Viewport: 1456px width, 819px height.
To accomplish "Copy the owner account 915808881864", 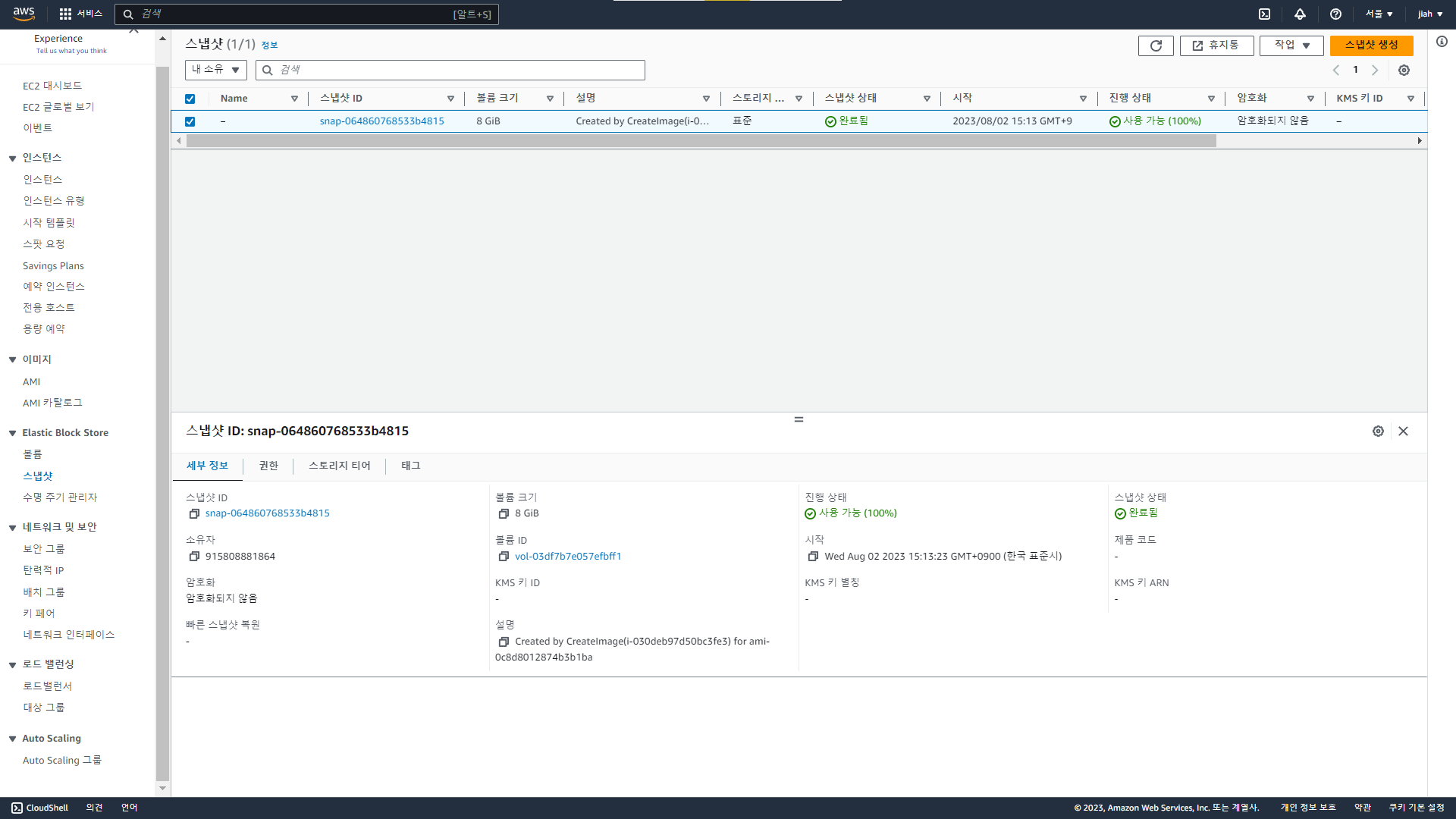I will point(194,556).
